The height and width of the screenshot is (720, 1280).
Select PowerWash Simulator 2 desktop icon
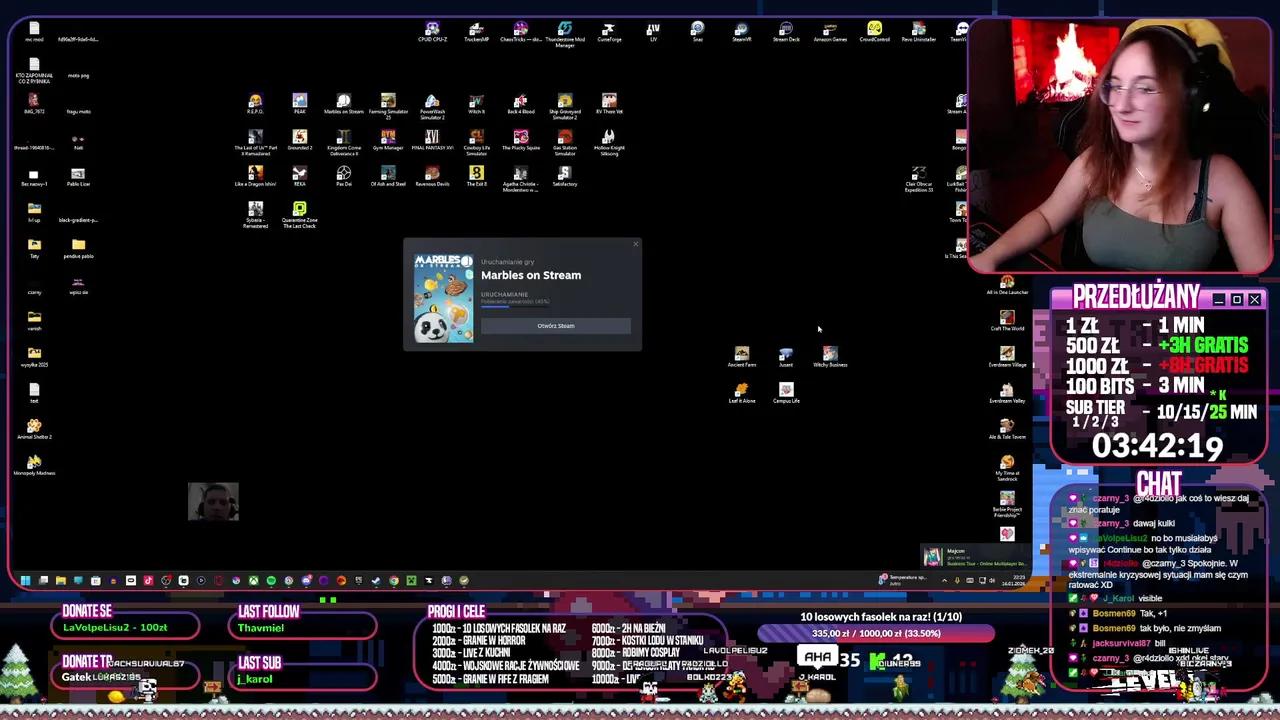pos(432,105)
